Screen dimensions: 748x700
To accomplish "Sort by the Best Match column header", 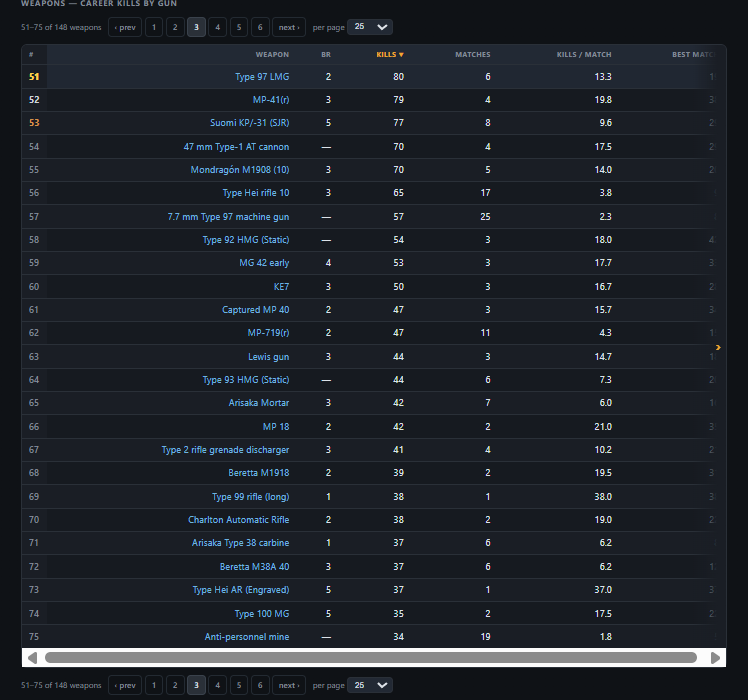I will (x=693, y=54).
